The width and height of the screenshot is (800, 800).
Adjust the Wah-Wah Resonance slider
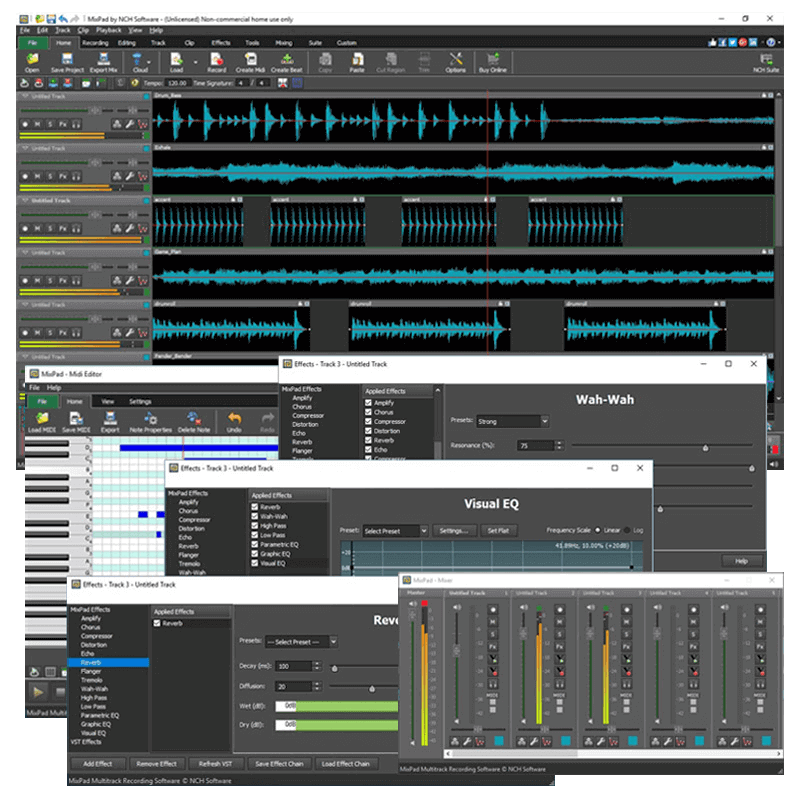(x=706, y=448)
